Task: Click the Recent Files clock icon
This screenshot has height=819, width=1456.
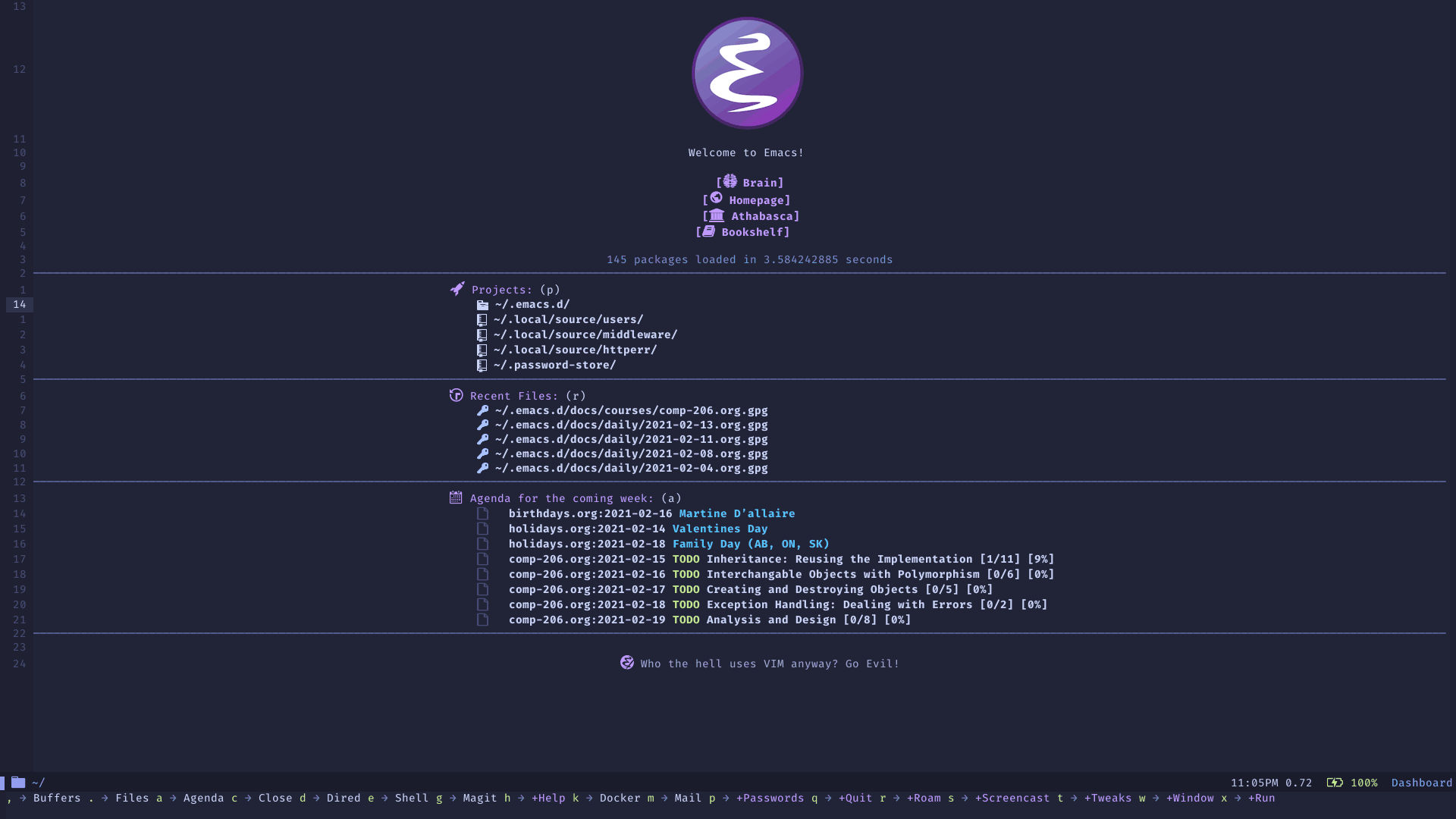Action: coord(456,395)
